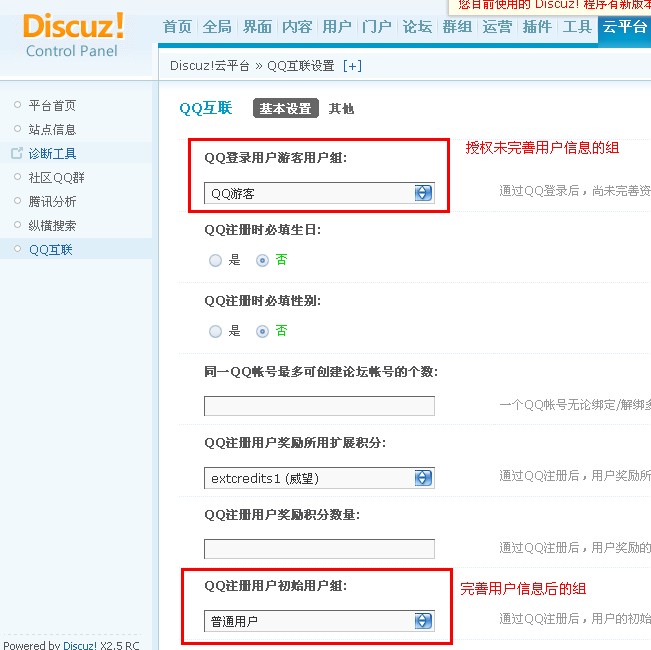This screenshot has height=650, width=651.
Task: Open the 全局 top menu
Action: (x=217, y=27)
